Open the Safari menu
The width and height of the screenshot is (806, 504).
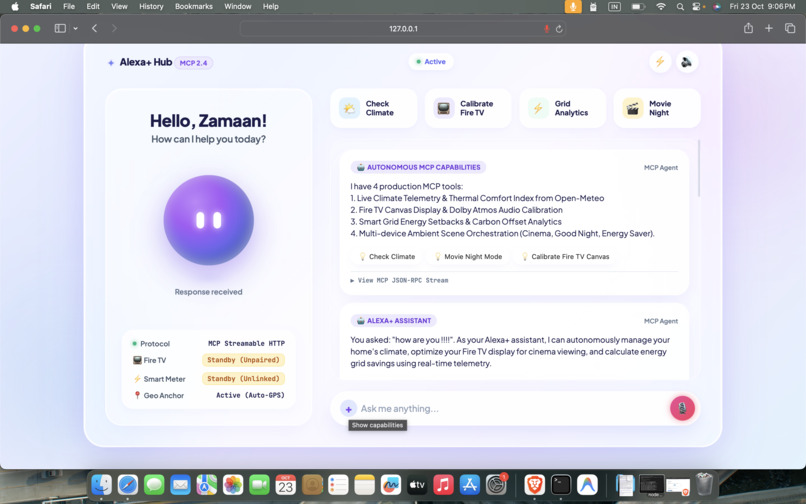click(x=41, y=6)
